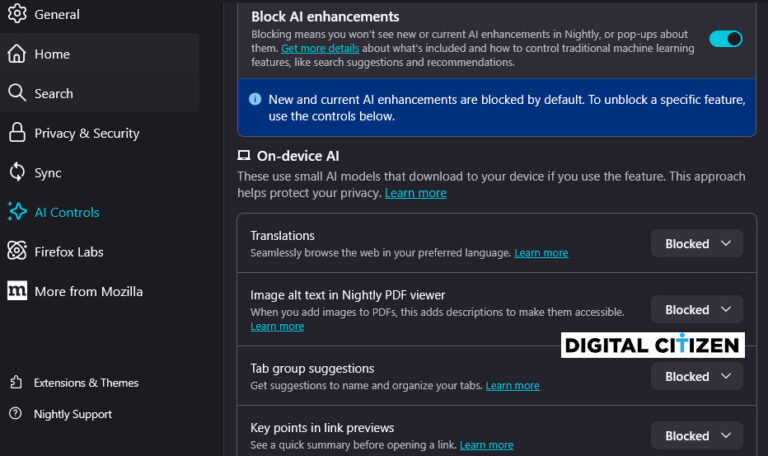Click the General gear icon
768x456 pixels.
(x=17, y=13)
